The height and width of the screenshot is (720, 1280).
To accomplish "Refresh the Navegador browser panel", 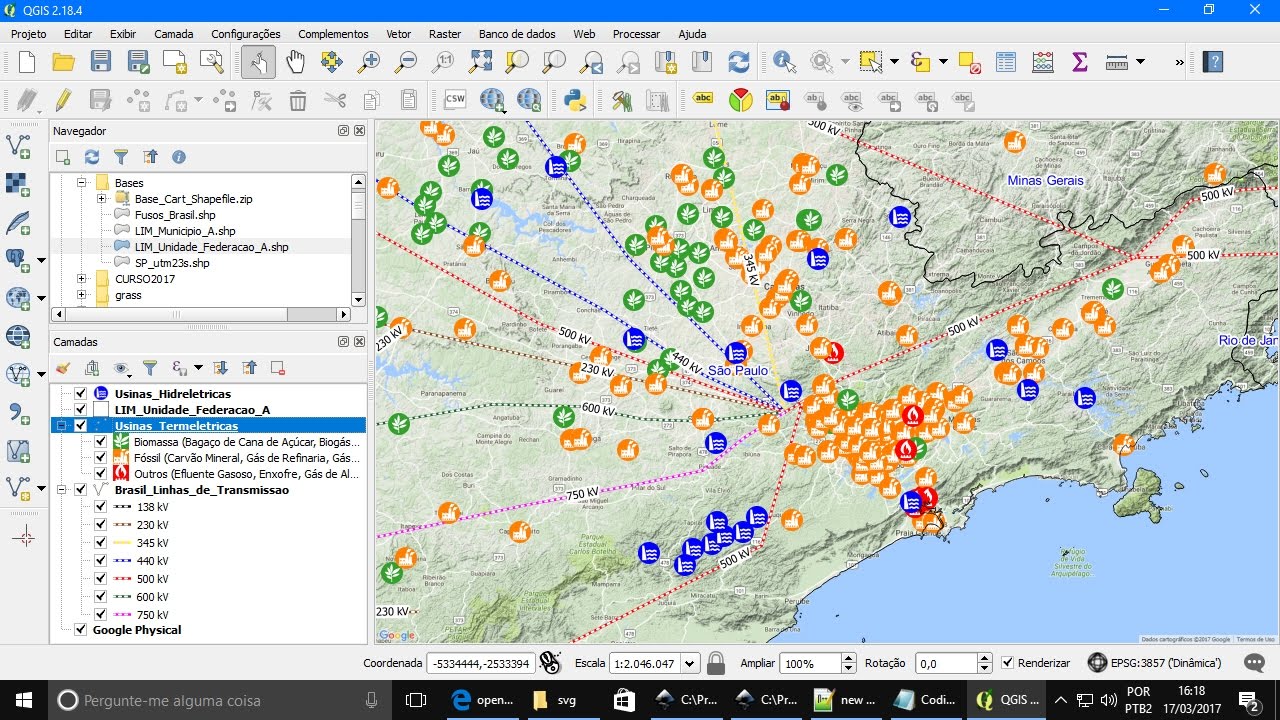I will [92, 157].
